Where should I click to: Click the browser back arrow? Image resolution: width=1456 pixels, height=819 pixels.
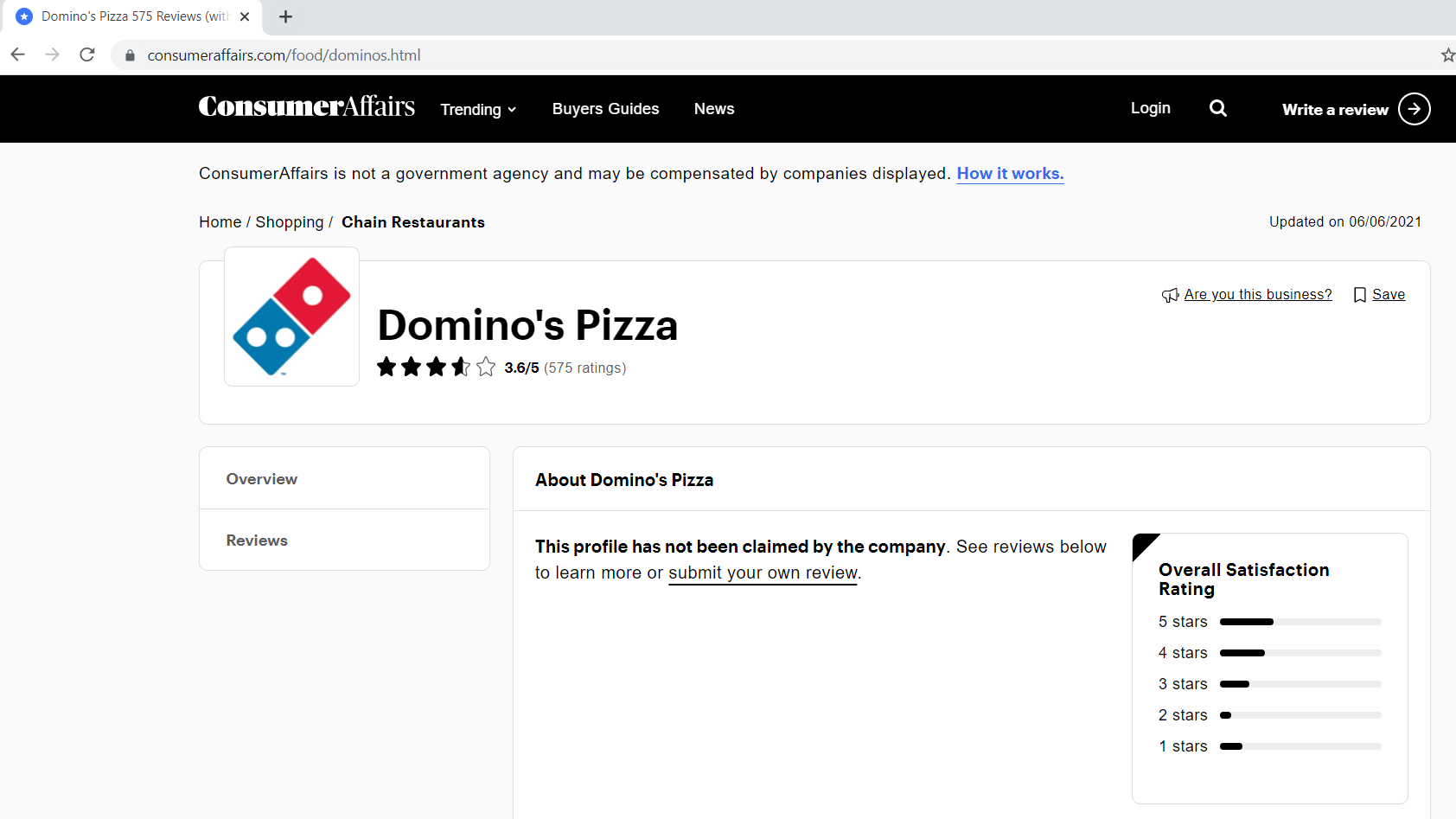18,54
